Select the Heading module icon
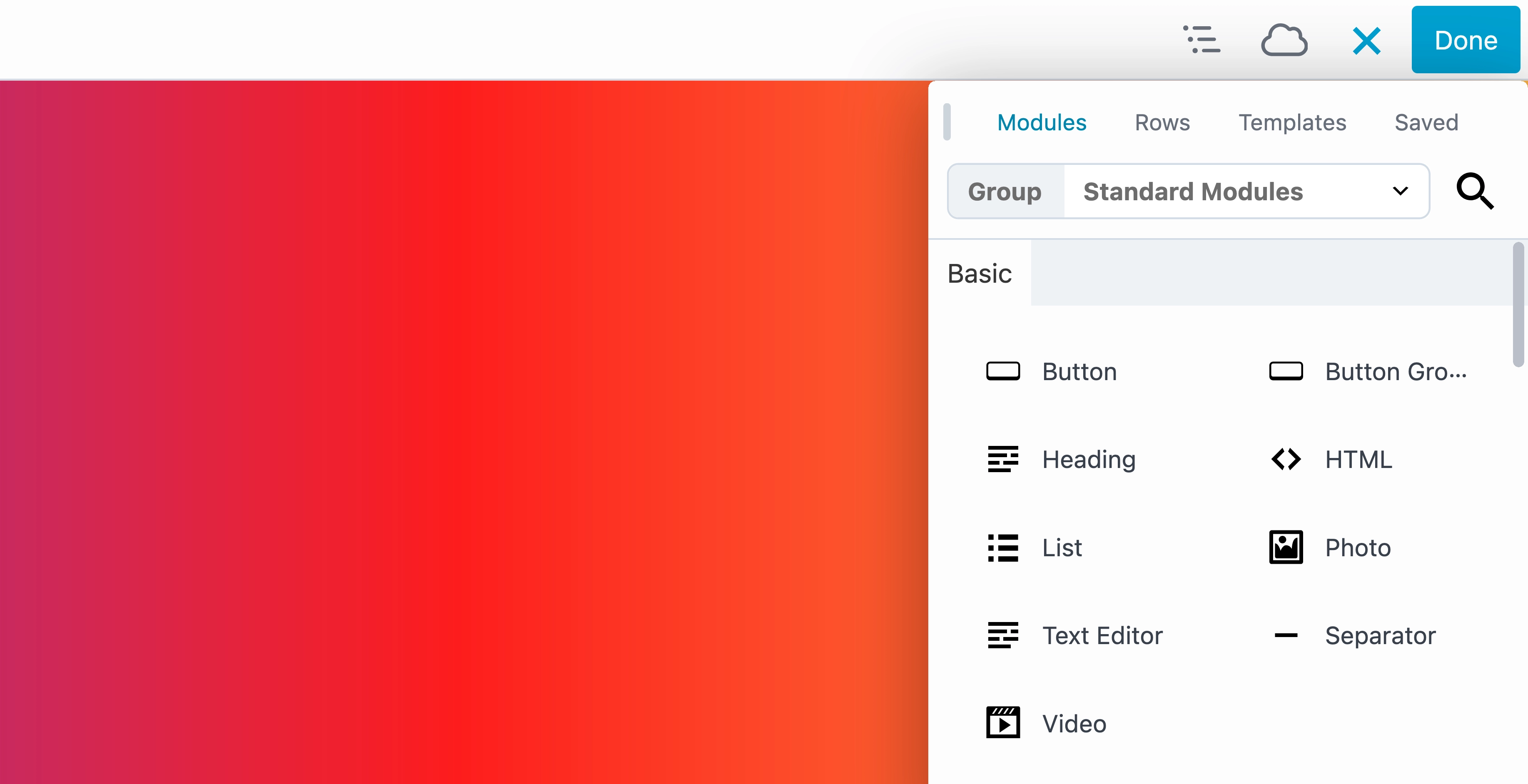The image size is (1528, 784). (1003, 459)
